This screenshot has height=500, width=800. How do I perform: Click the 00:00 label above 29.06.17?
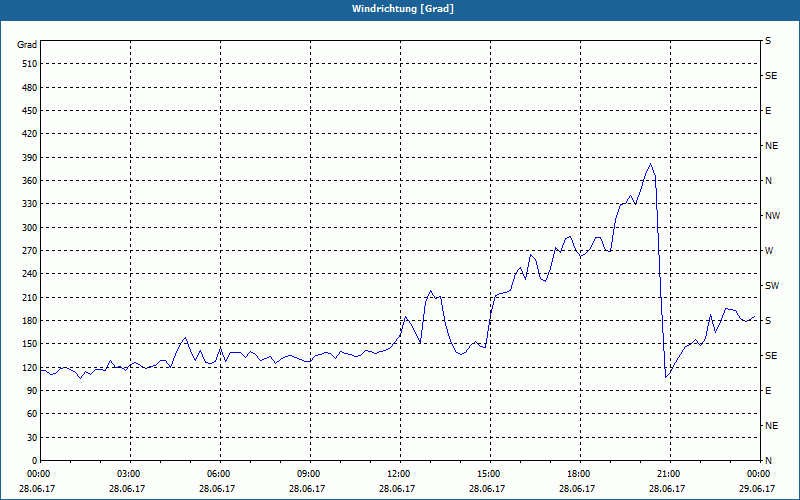tap(759, 474)
